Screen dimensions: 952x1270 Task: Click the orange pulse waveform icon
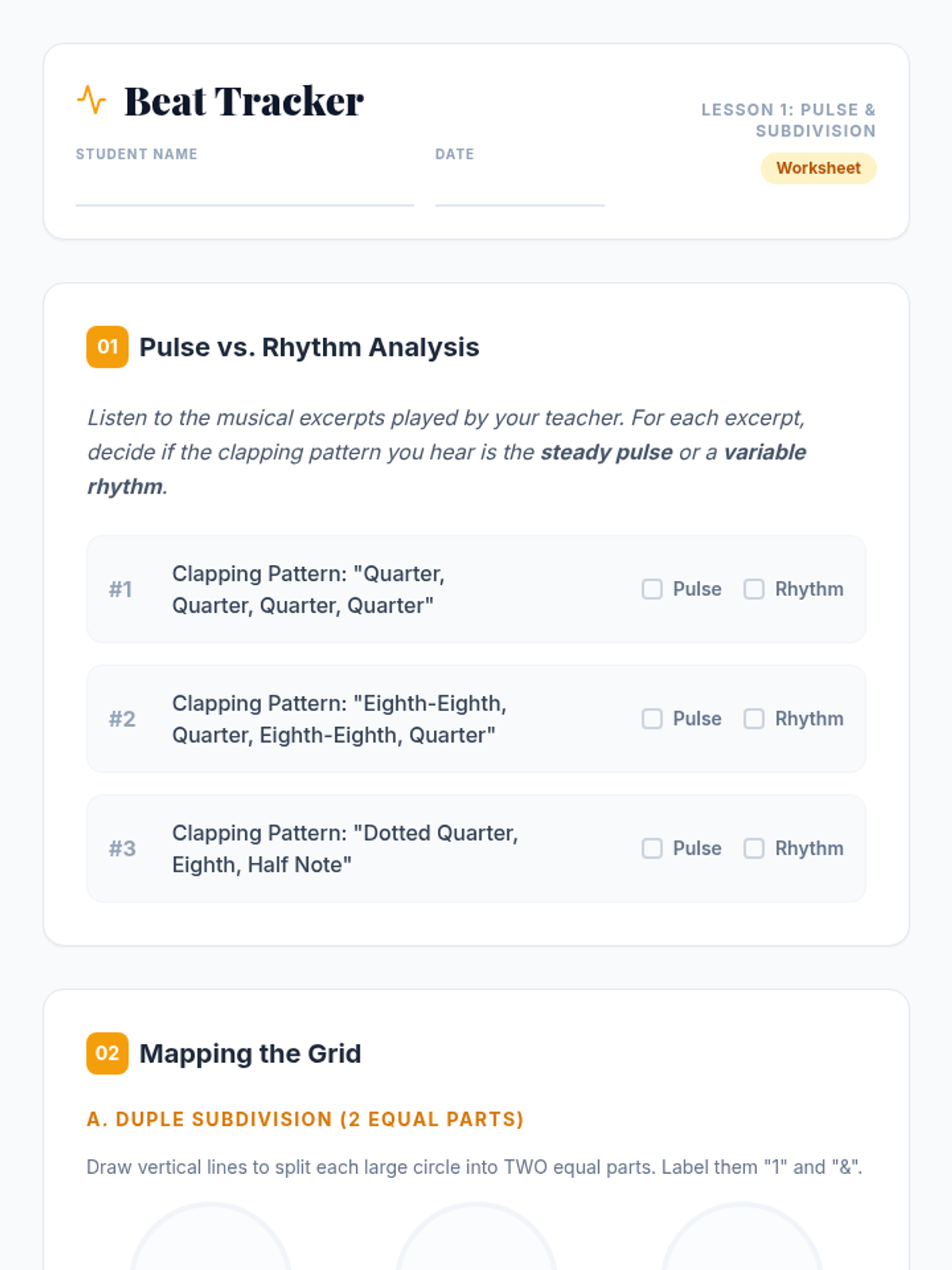pyautogui.click(x=91, y=100)
